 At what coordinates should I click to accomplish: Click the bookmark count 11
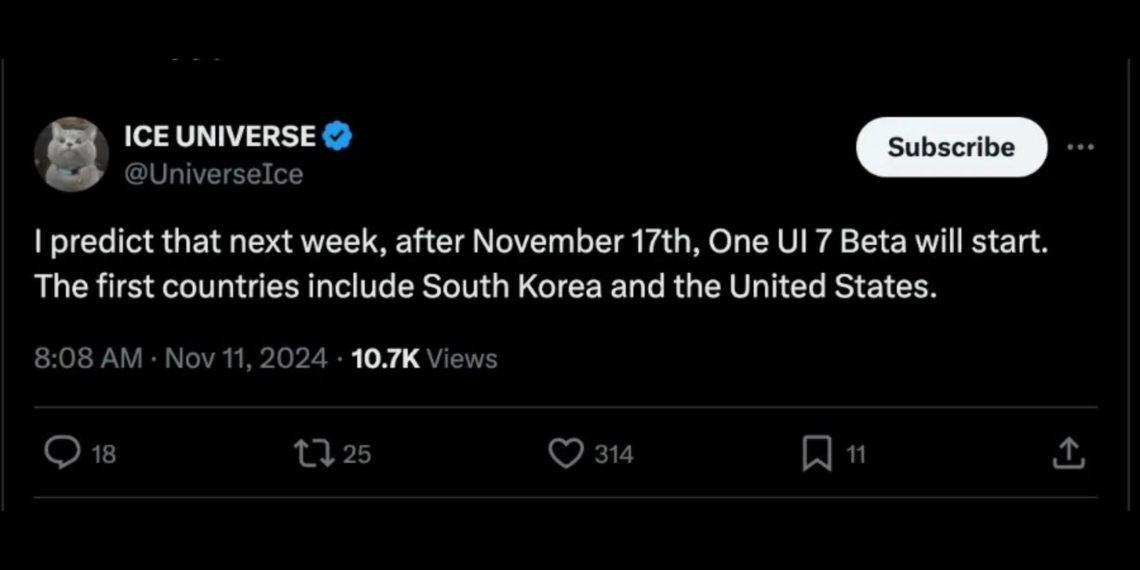(x=855, y=455)
